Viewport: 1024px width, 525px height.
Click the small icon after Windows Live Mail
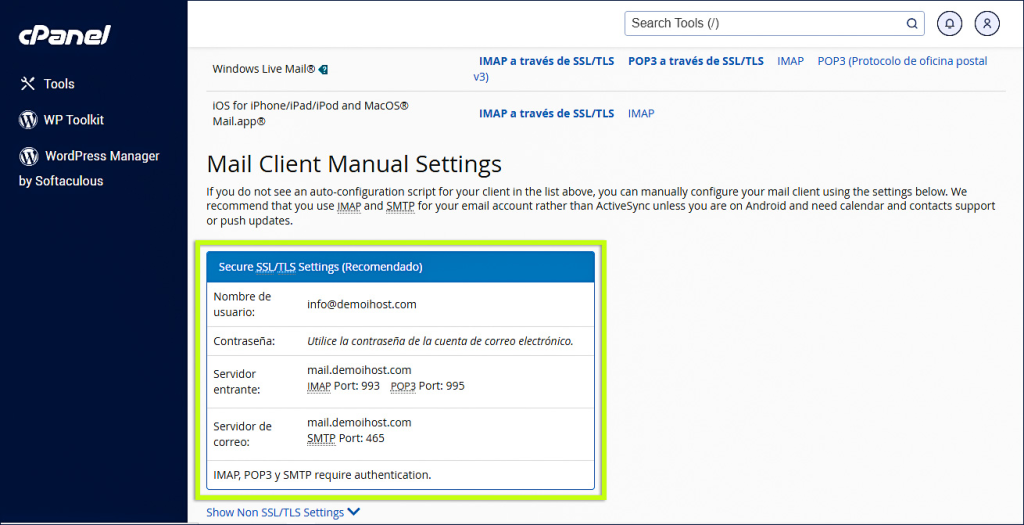pyautogui.click(x=323, y=69)
